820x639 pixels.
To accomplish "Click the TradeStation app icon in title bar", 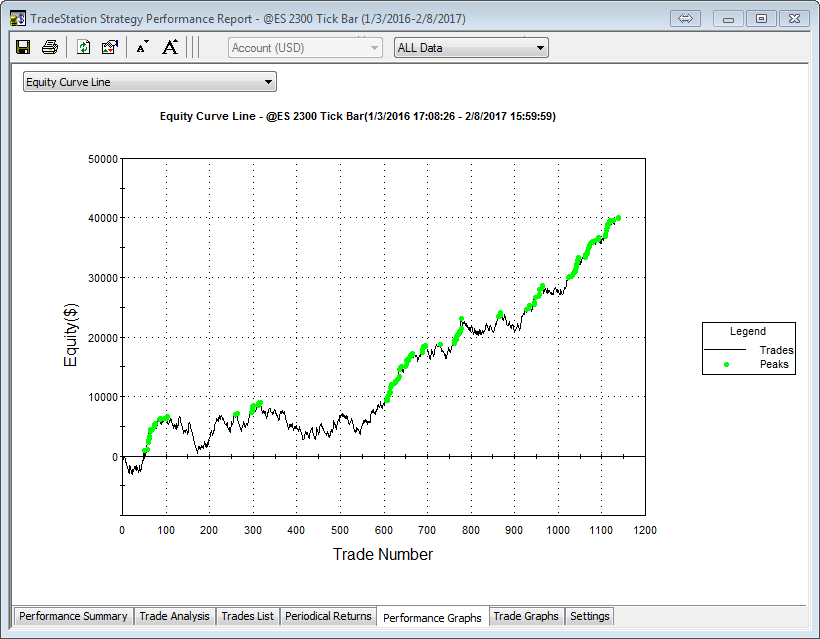I will [x=17, y=18].
